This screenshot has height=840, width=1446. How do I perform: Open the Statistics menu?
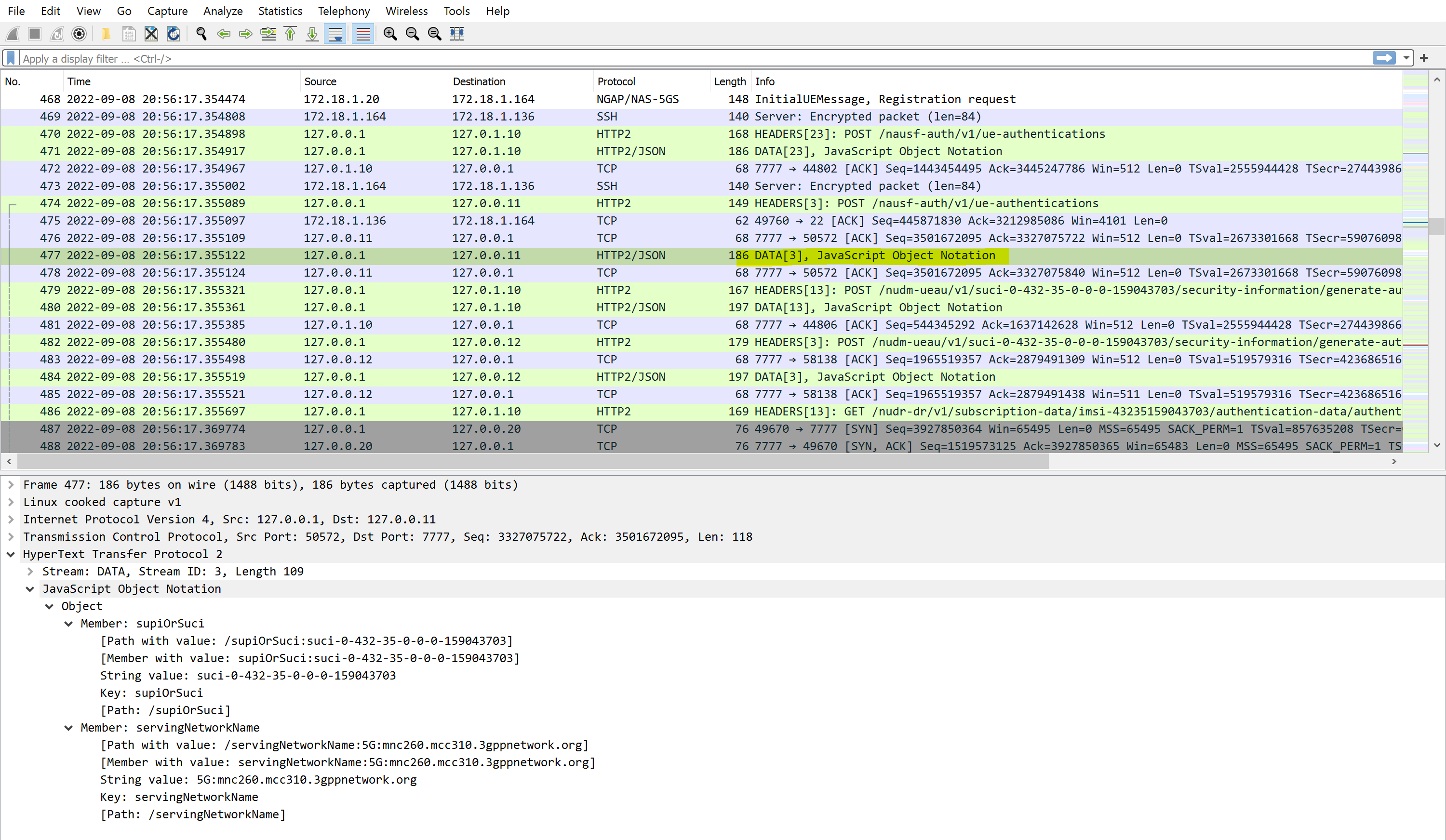tap(280, 11)
